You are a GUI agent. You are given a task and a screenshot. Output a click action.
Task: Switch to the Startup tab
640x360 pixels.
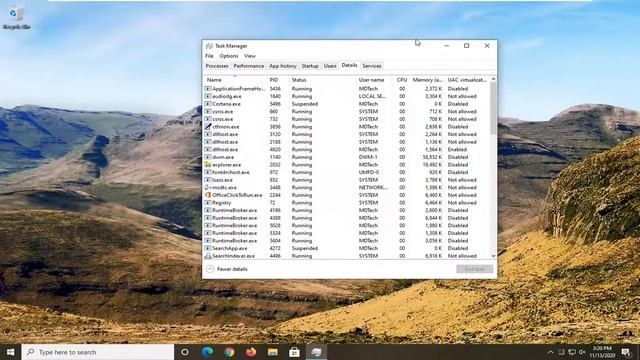(x=310, y=66)
